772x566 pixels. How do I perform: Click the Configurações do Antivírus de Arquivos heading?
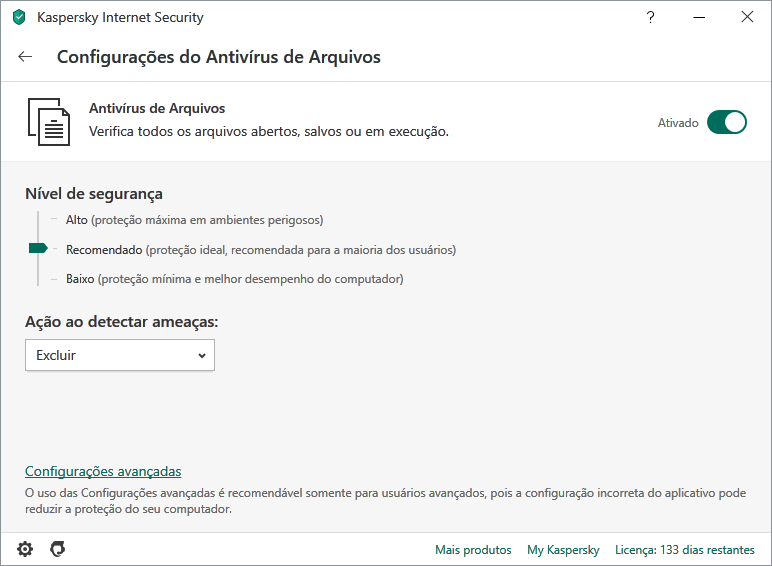coord(219,57)
